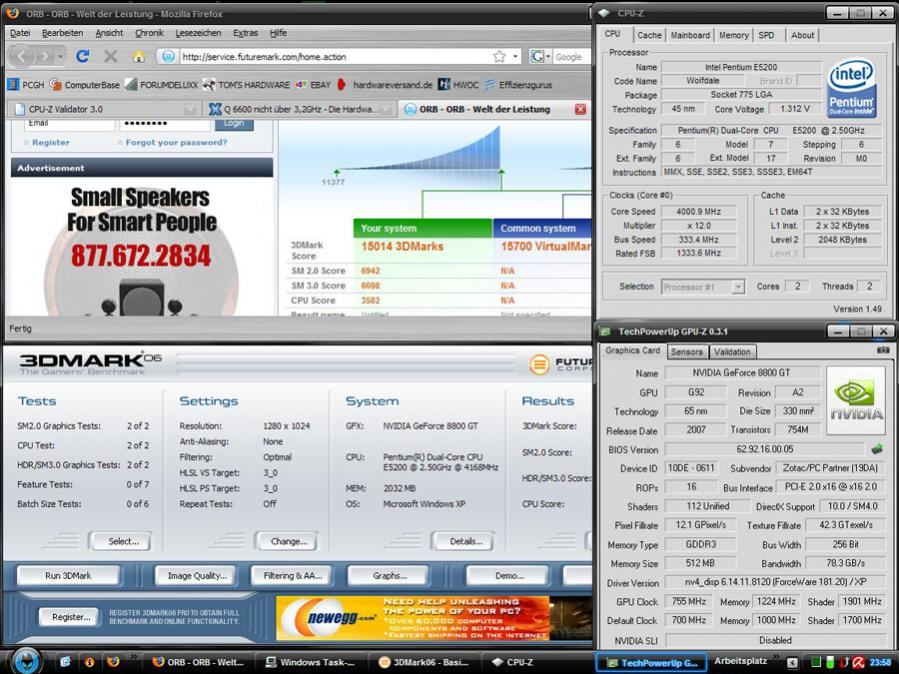Screen dimensions: 899x674
Task: Expand the Quick Launch overflow chevron
Action: [133, 657]
